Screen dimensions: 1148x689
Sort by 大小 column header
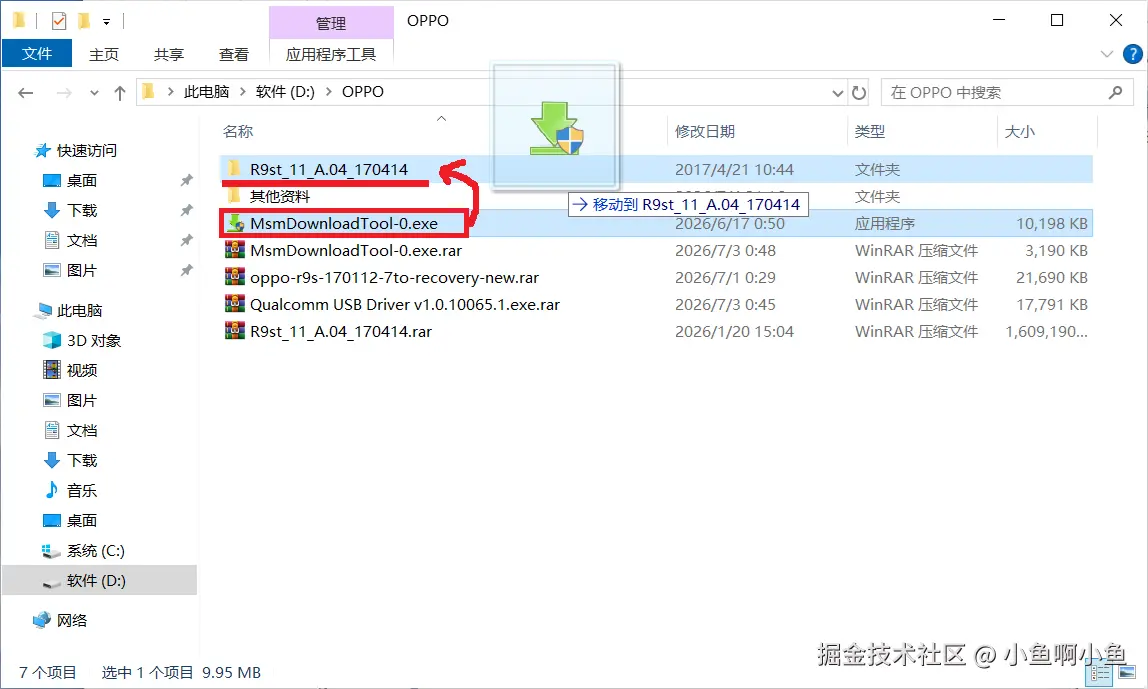coord(1019,131)
